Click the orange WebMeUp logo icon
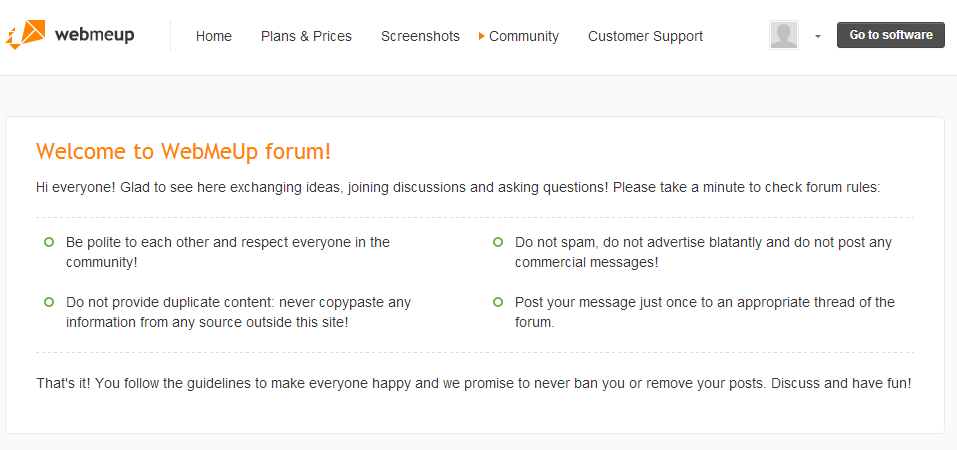The height and width of the screenshot is (450, 957). pos(26,35)
